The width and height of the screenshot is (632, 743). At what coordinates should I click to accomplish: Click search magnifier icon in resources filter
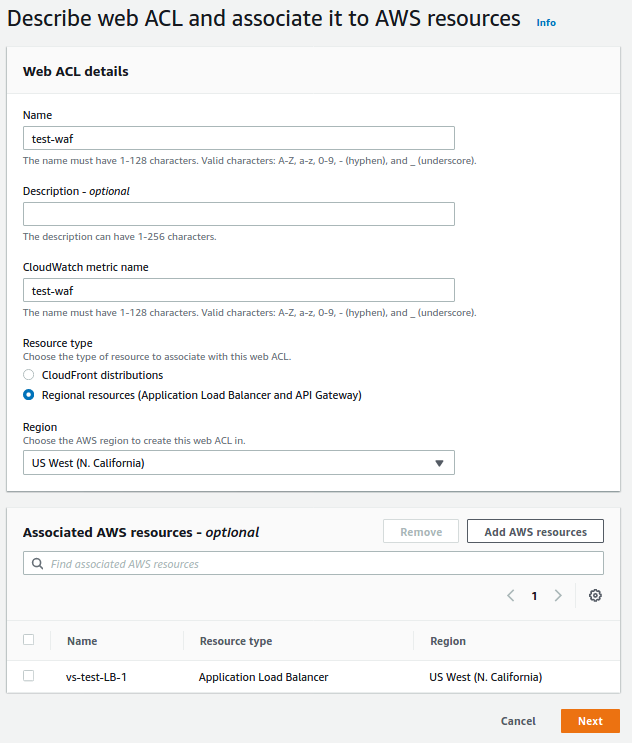(38, 564)
